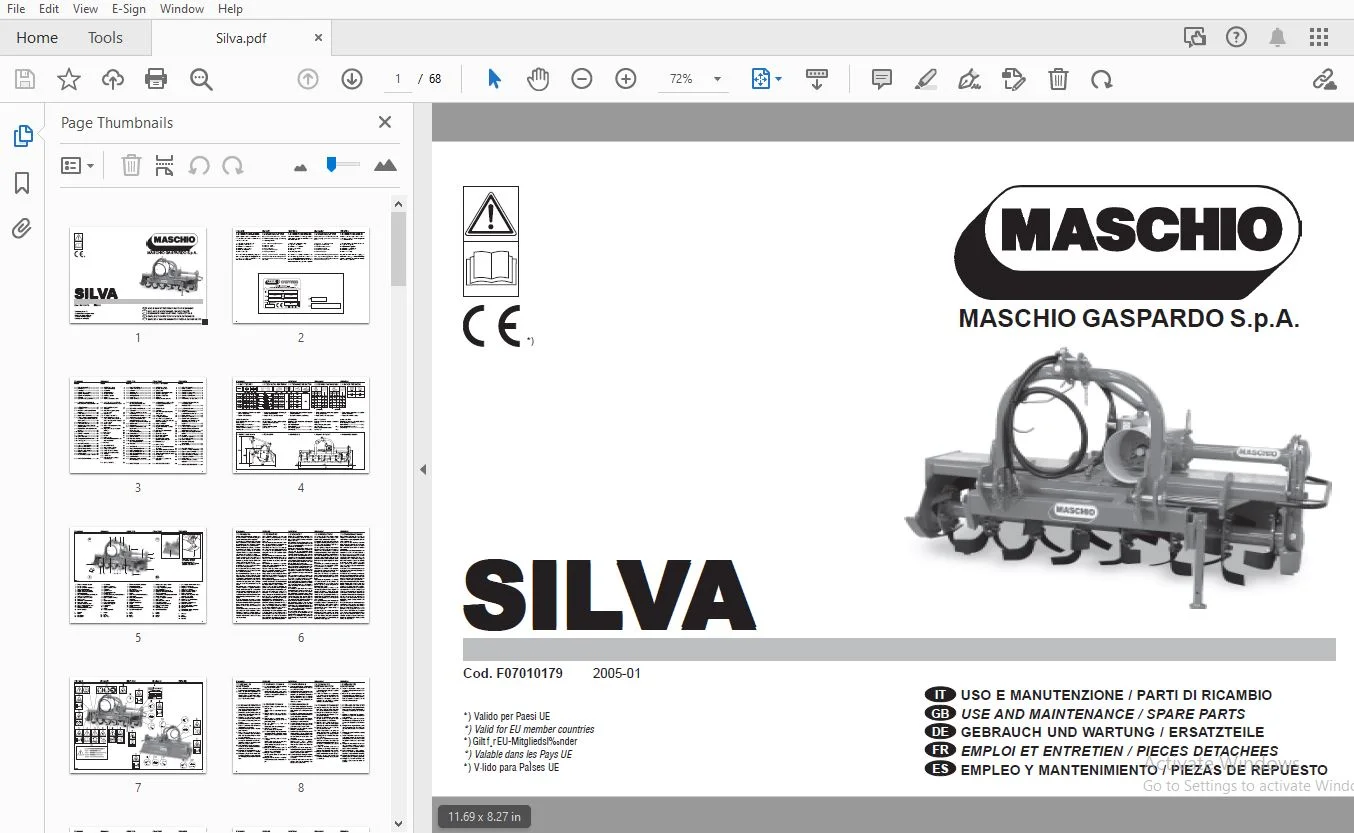Click the page number input field
This screenshot has width=1354, height=833.
point(398,79)
